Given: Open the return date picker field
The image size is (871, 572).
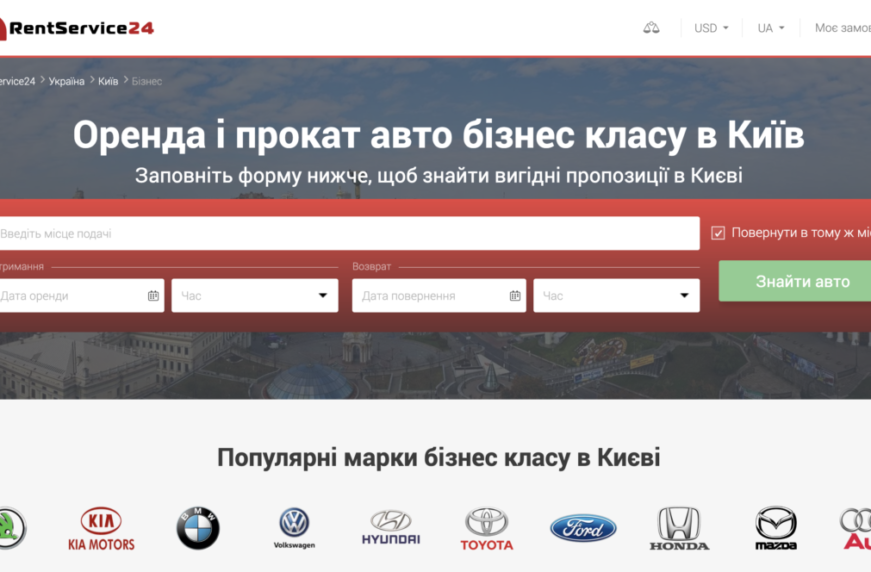Looking at the screenshot, I should point(438,296).
